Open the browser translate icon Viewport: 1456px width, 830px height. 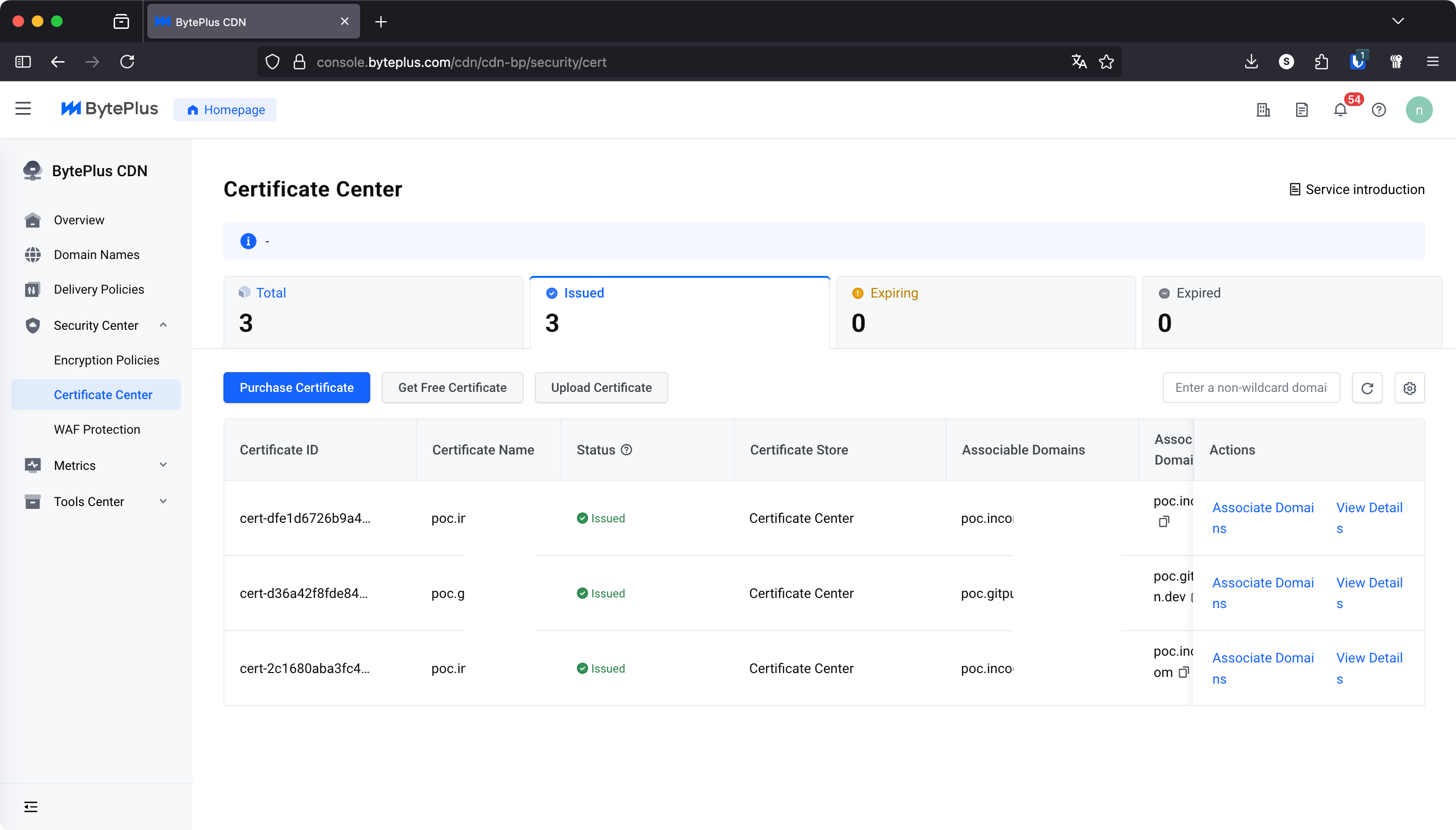click(x=1079, y=62)
